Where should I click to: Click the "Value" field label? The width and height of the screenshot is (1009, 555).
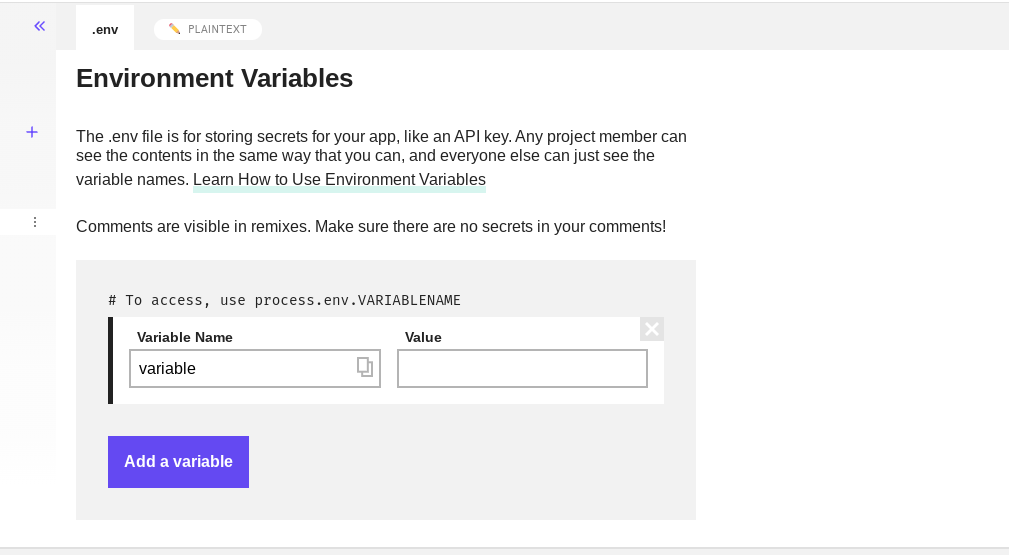point(423,337)
